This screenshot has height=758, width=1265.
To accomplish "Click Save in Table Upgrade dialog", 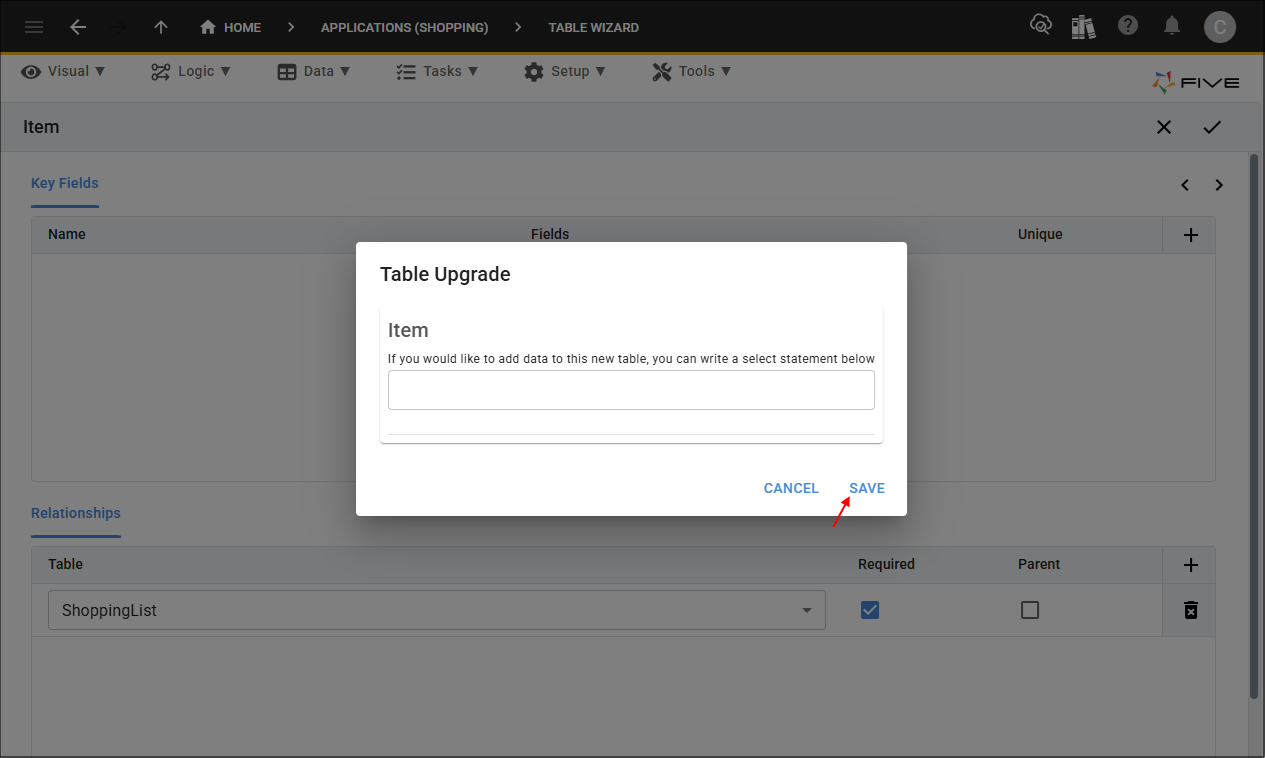I will tap(867, 488).
